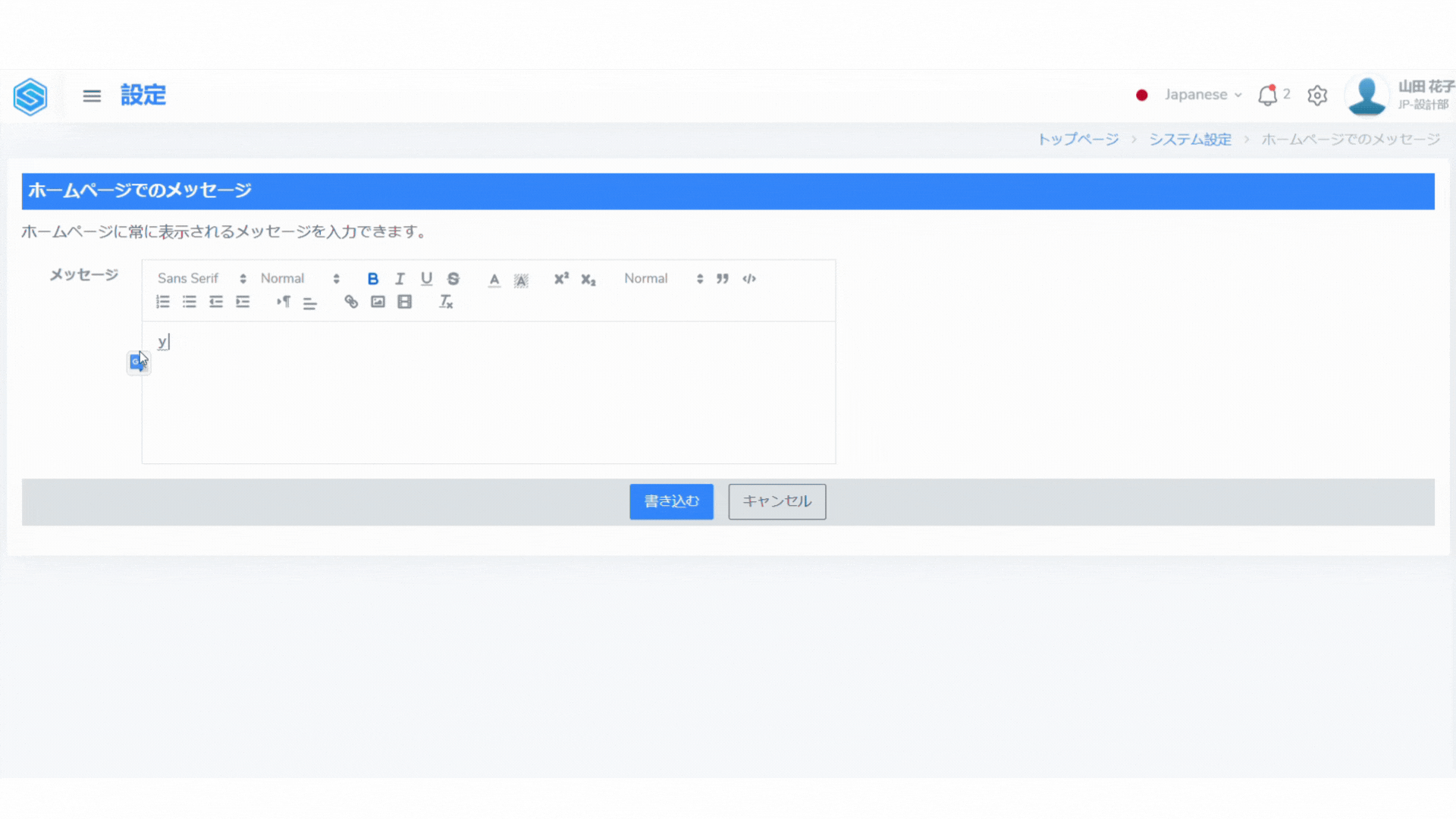The height and width of the screenshot is (819, 1456).
Task: Click the 書き込む submit button
Action: pos(671,501)
